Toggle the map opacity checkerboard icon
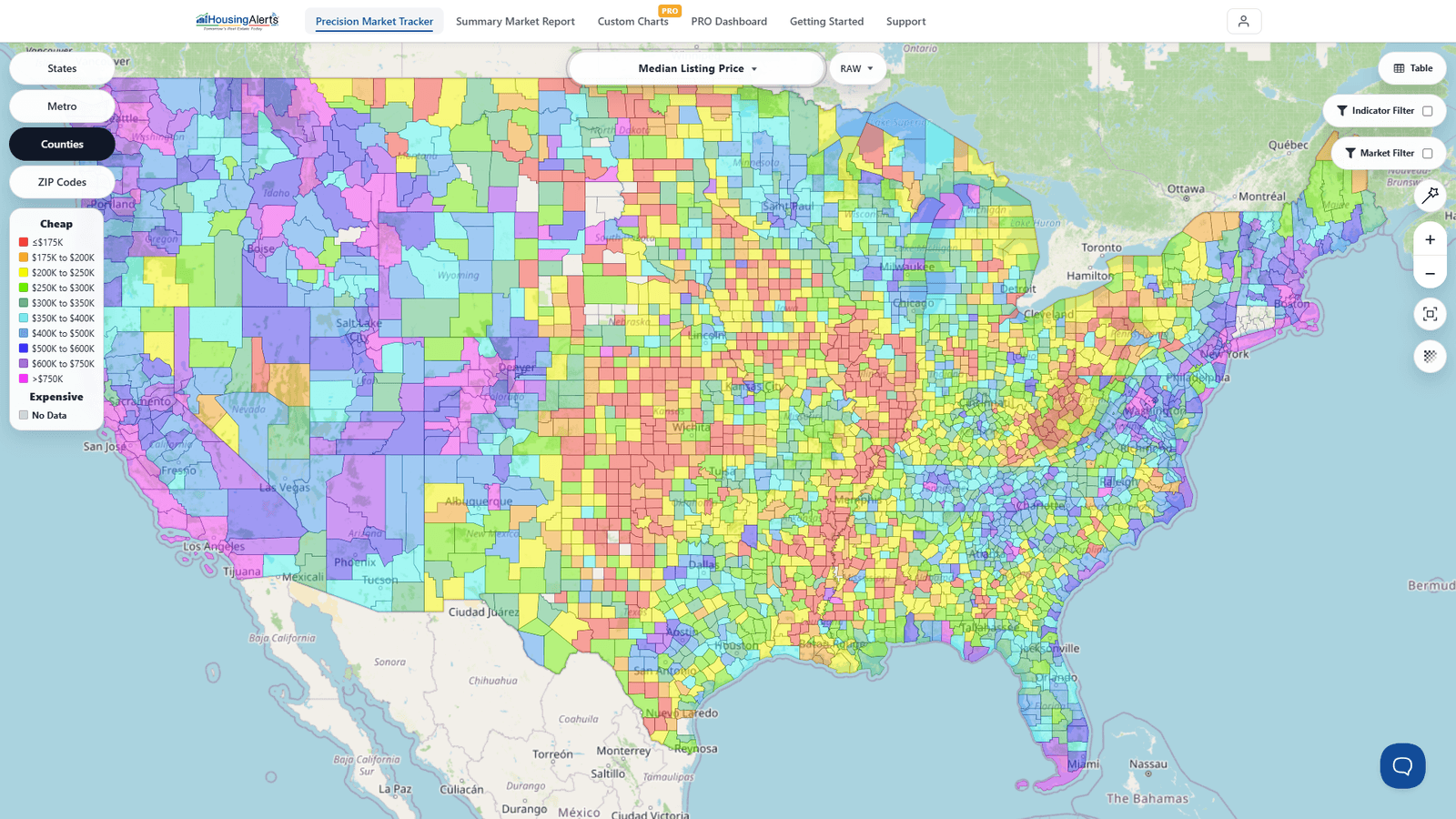 (x=1431, y=357)
